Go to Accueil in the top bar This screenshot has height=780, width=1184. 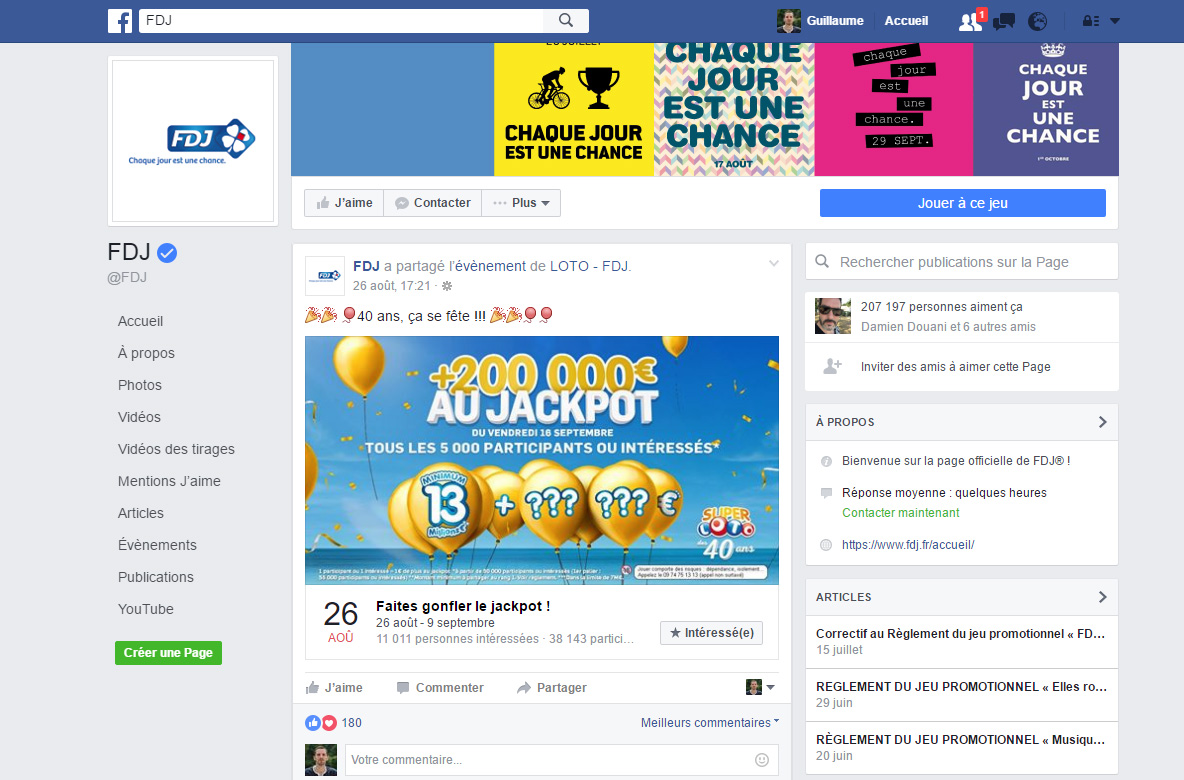coord(906,20)
